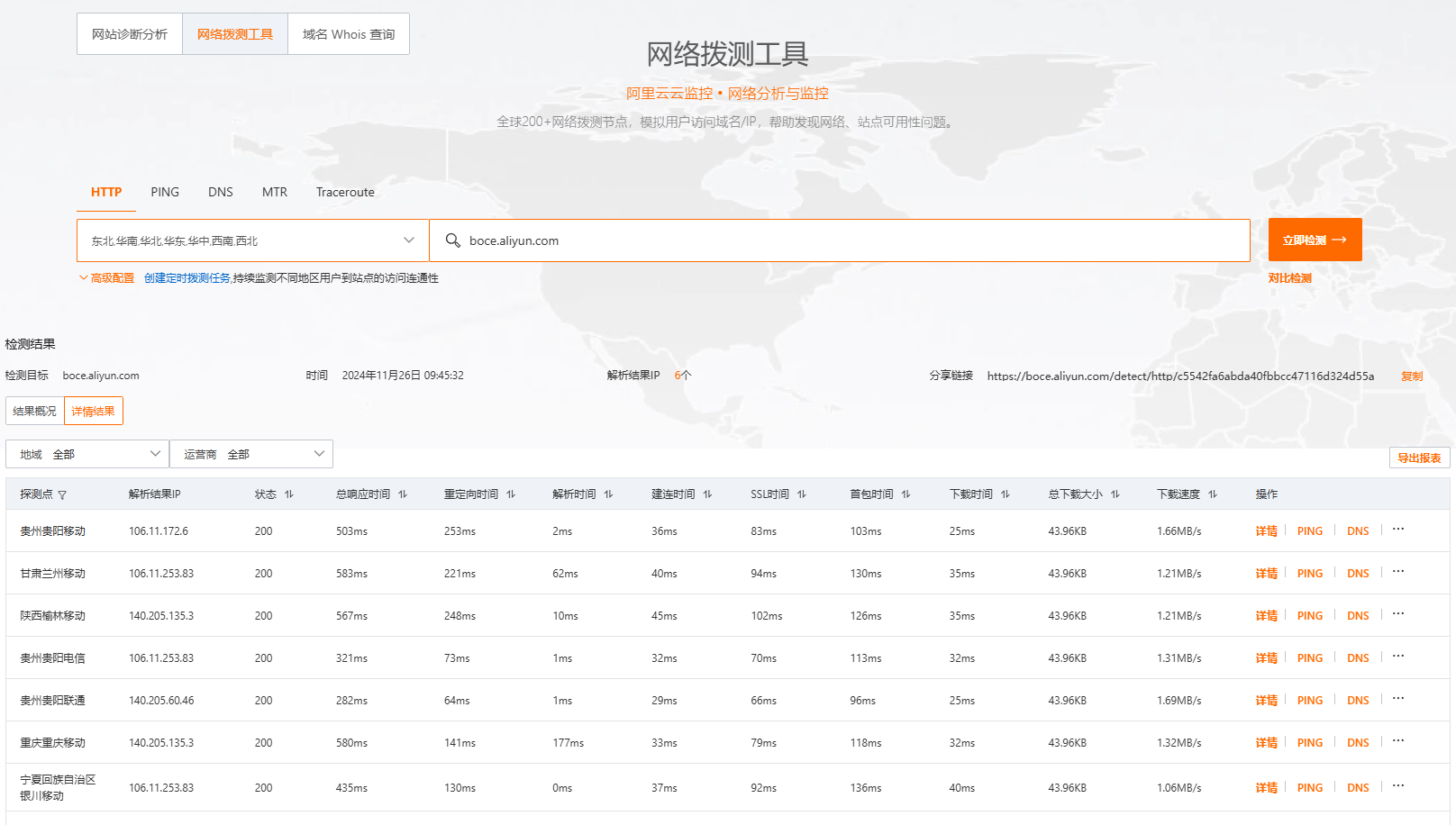The image size is (1456, 825).
Task: Sort by 首包时间 column
Action: pos(905,494)
